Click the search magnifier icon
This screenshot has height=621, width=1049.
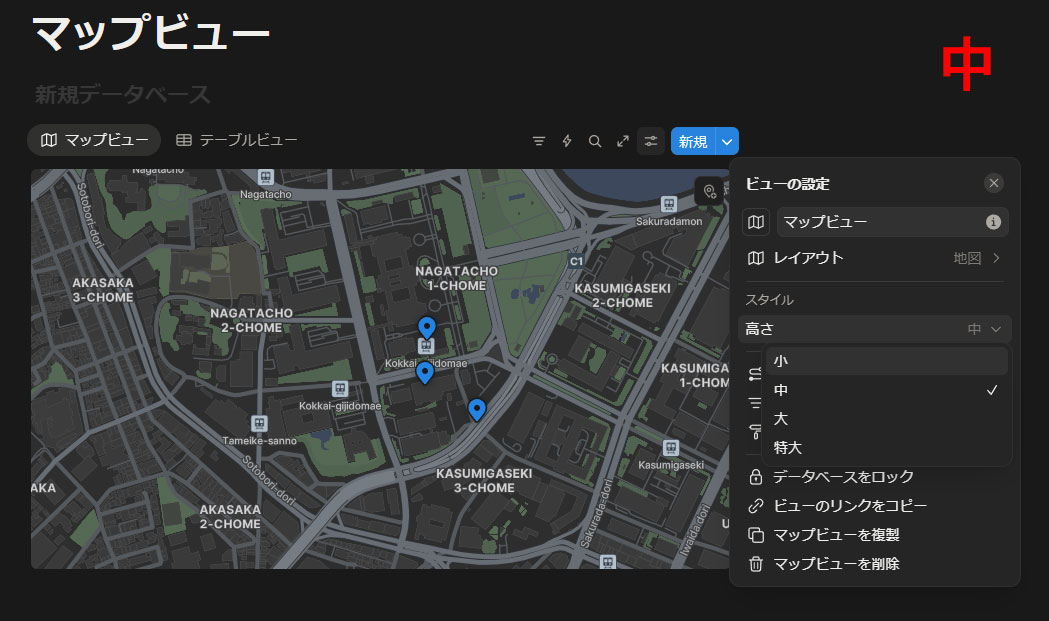[x=595, y=141]
